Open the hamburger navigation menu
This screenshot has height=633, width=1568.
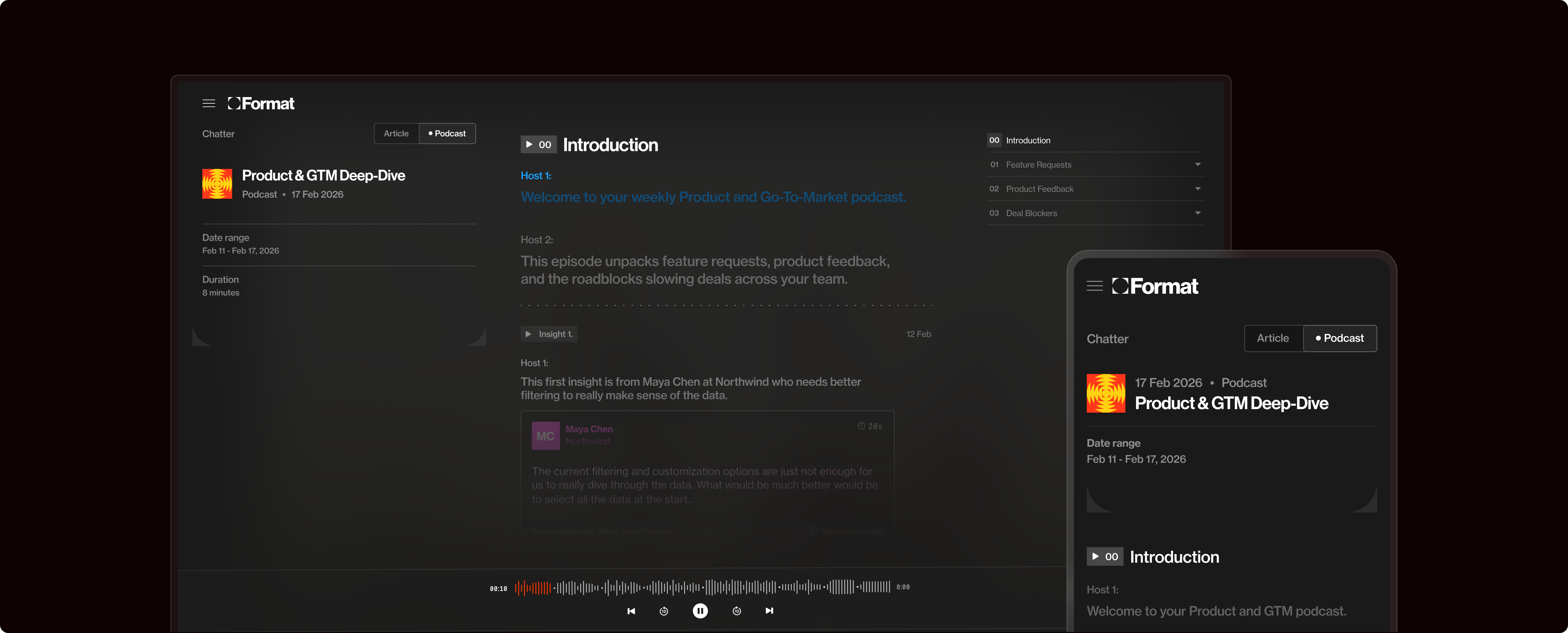tap(209, 104)
